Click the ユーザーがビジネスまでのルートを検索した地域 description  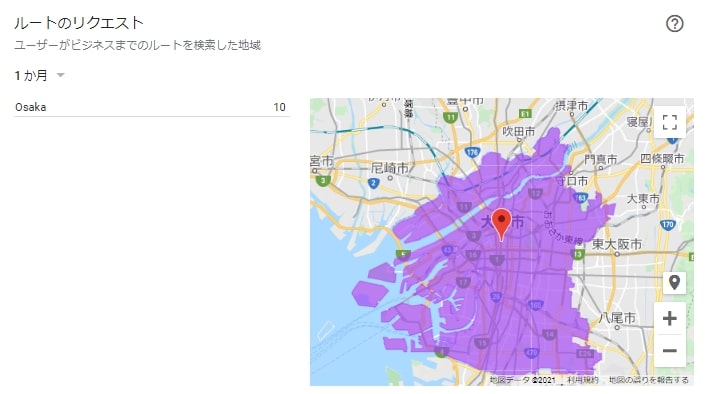(x=137, y=45)
